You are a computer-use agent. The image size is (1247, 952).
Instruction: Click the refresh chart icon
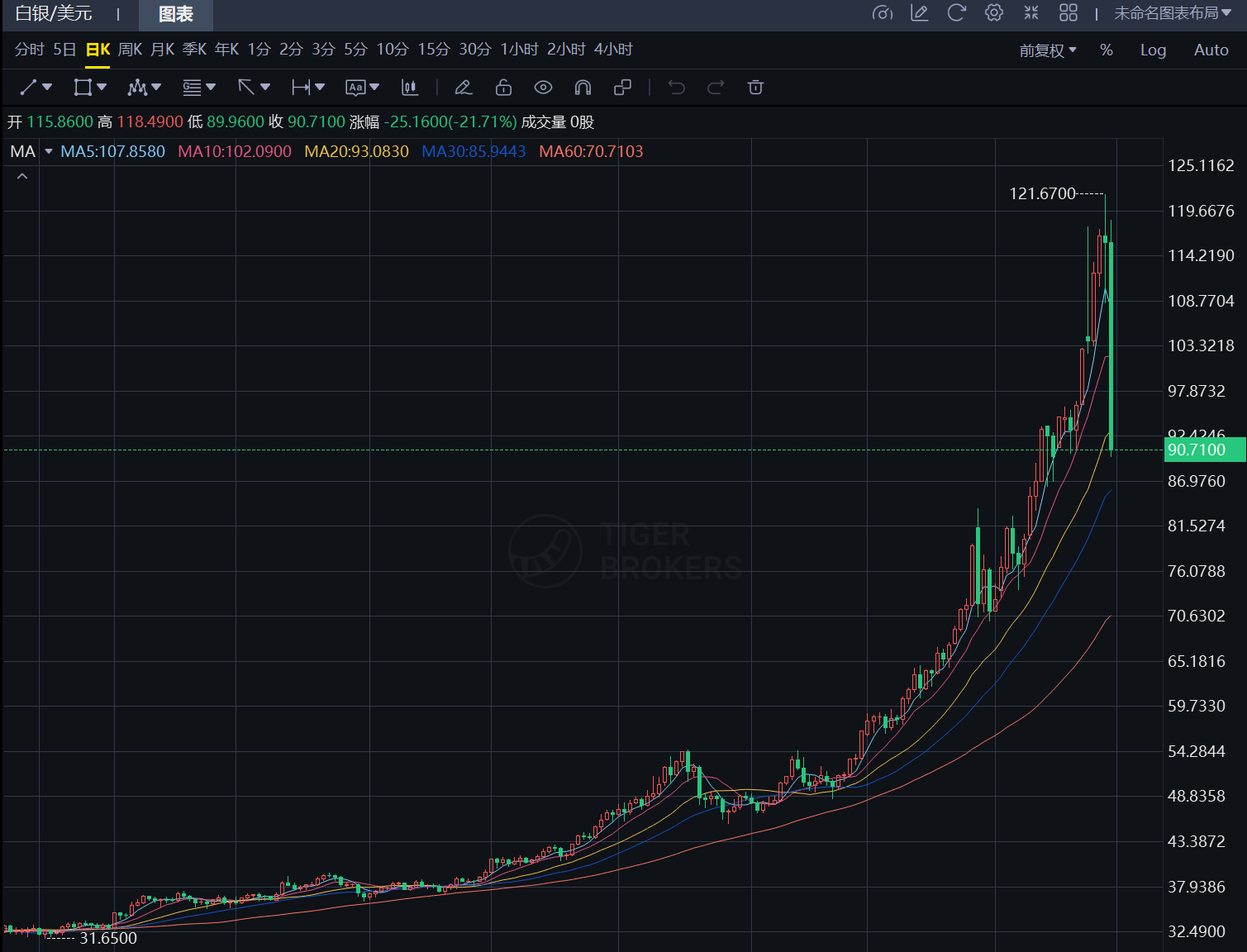pyautogui.click(x=956, y=13)
